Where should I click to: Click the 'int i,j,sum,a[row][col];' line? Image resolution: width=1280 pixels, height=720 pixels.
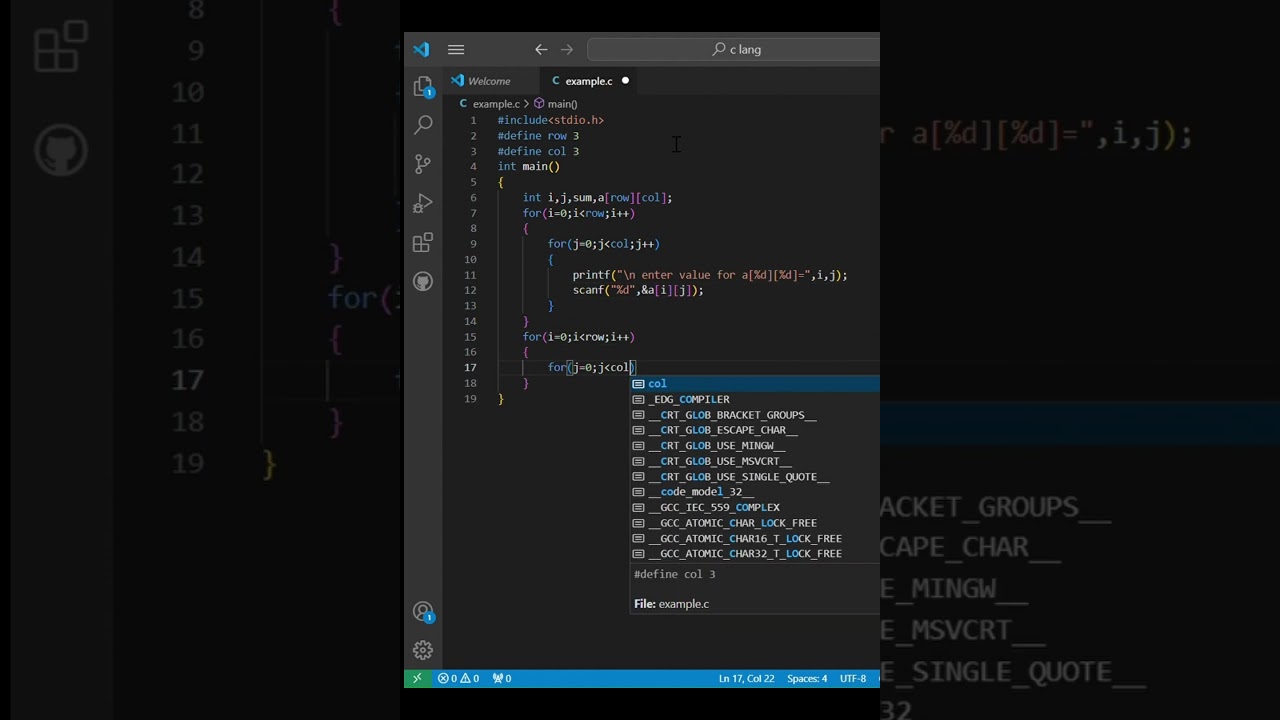coord(597,198)
